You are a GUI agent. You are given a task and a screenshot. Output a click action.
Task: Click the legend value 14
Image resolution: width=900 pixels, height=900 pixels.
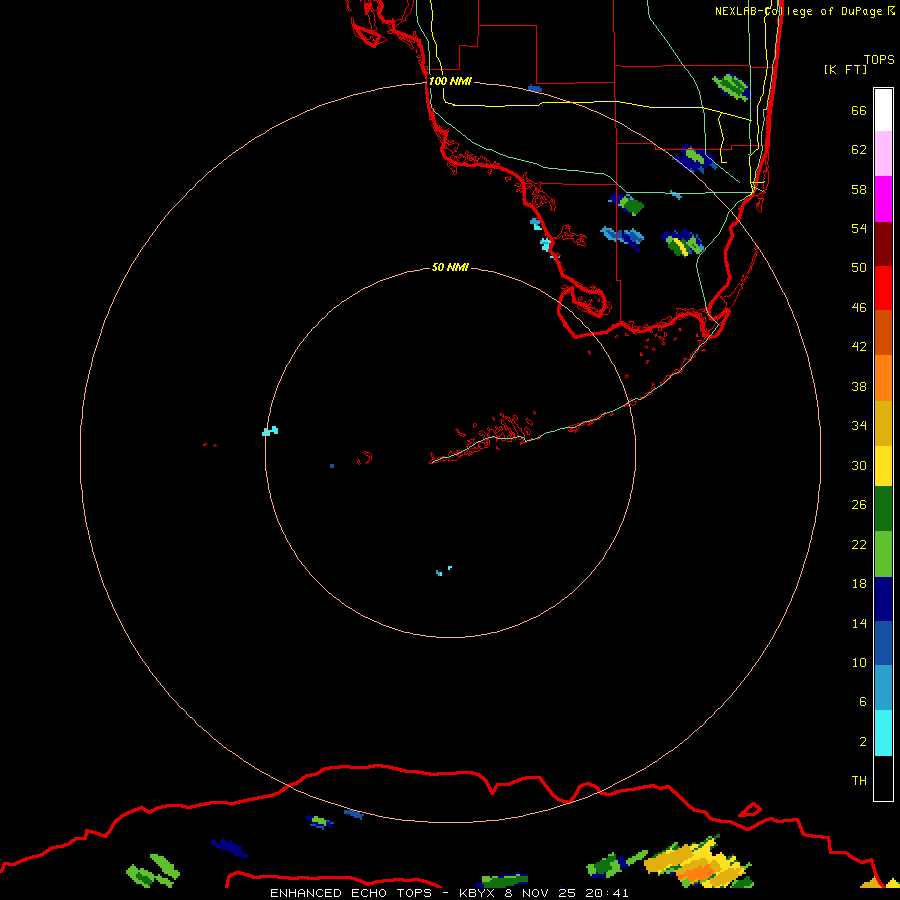click(859, 623)
